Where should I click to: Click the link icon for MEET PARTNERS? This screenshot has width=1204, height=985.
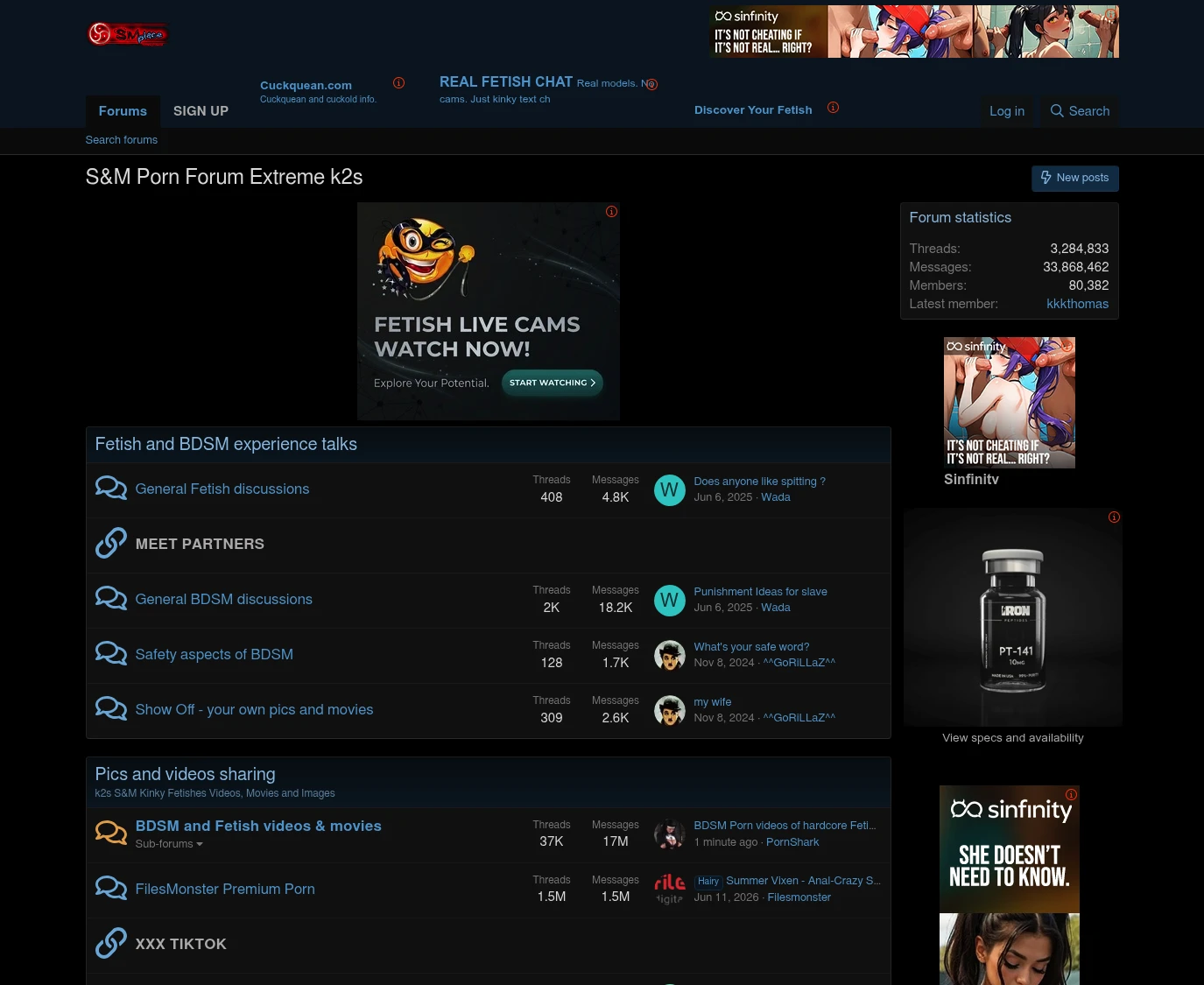tap(111, 544)
